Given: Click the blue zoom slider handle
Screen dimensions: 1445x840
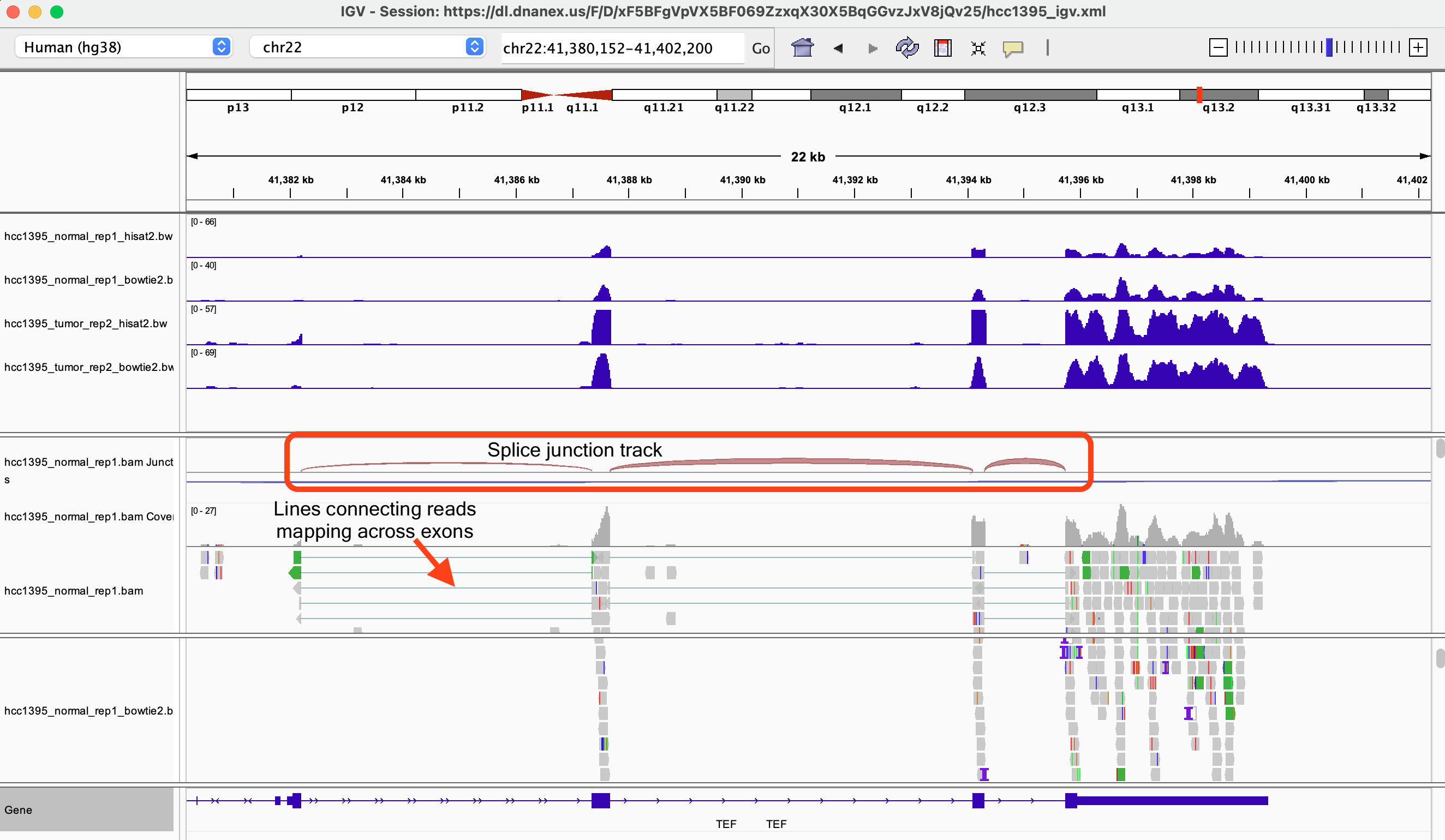Looking at the screenshot, I should click(x=1329, y=47).
